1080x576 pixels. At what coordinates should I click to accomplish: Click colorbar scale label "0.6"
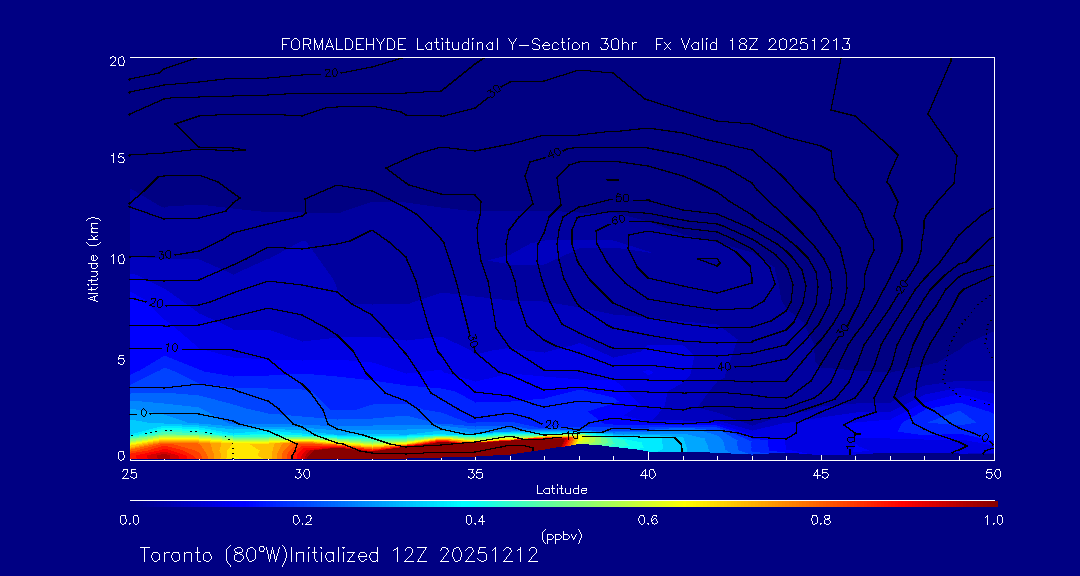[x=648, y=520]
